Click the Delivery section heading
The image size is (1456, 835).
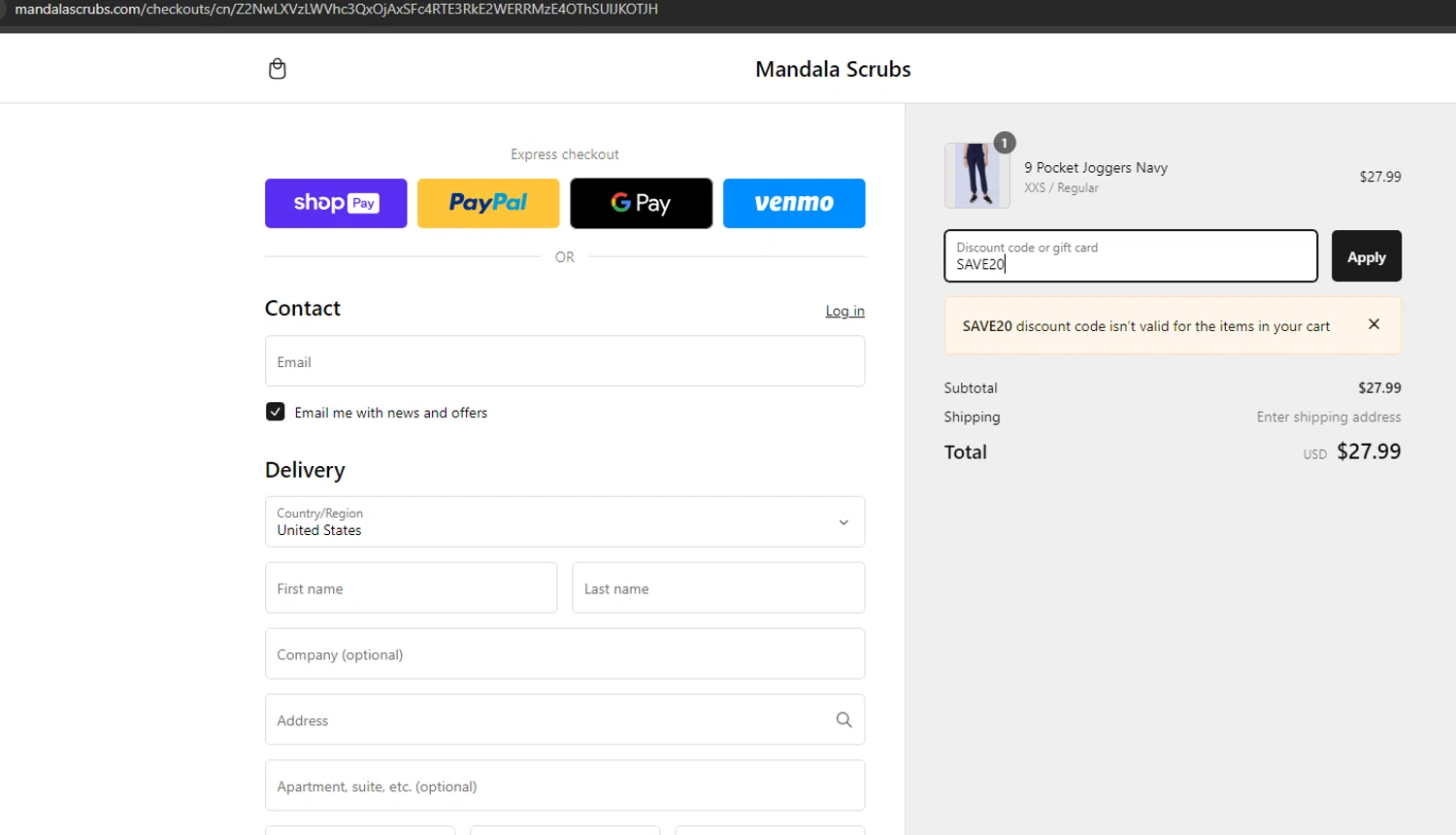point(305,470)
